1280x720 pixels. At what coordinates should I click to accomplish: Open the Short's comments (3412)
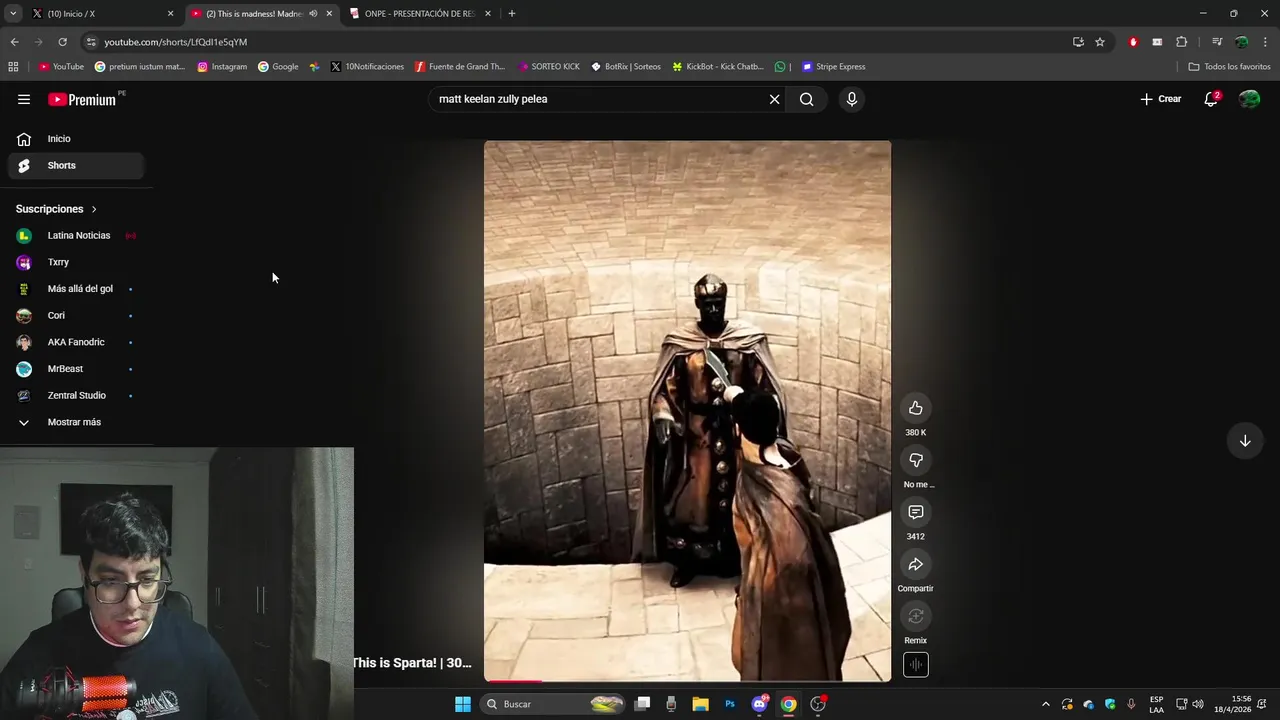(x=915, y=512)
